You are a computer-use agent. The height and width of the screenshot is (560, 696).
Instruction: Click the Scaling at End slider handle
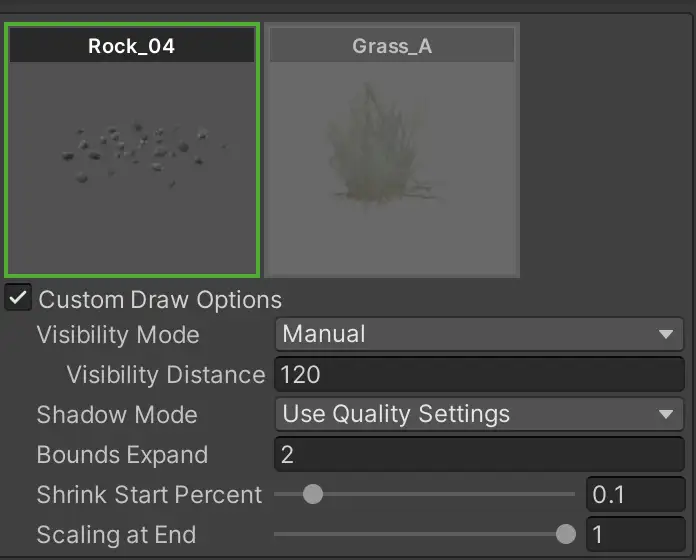(x=566, y=534)
